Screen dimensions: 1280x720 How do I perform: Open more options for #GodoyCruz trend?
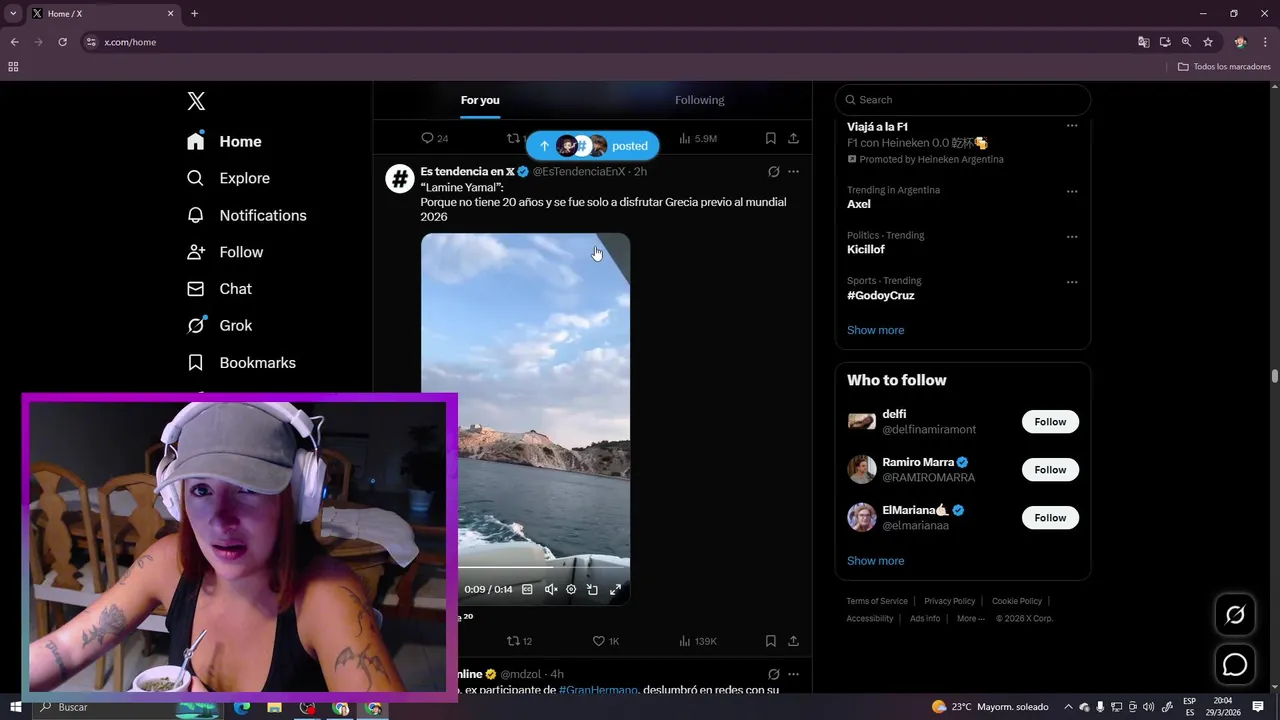1072,282
